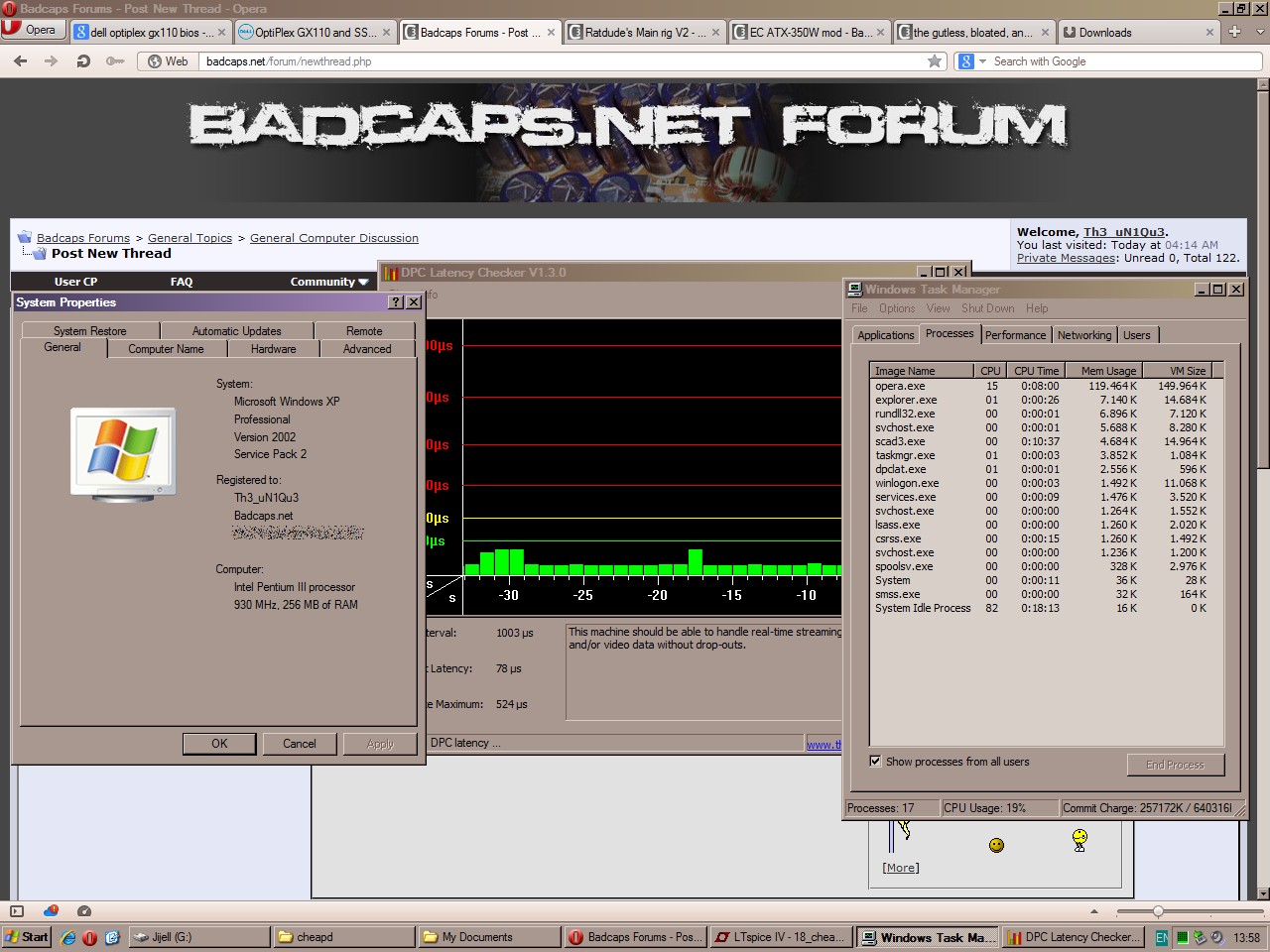Toggle Show processes from all users checkbox
Viewport: 1270px width, 952px height.
click(x=875, y=762)
